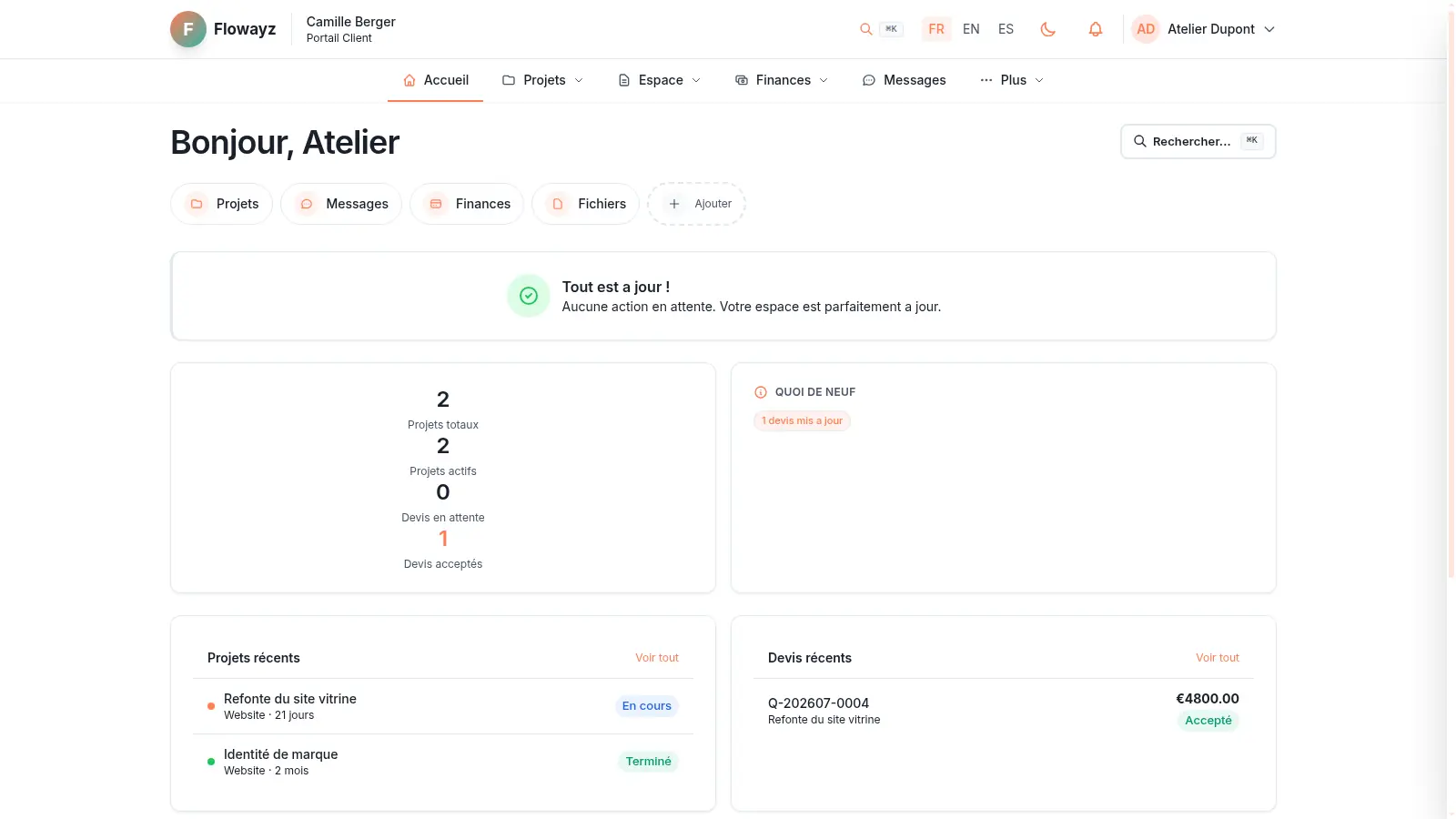Click the Plus three-dots icon
Image resolution: width=1456 pixels, height=819 pixels.
tap(986, 80)
